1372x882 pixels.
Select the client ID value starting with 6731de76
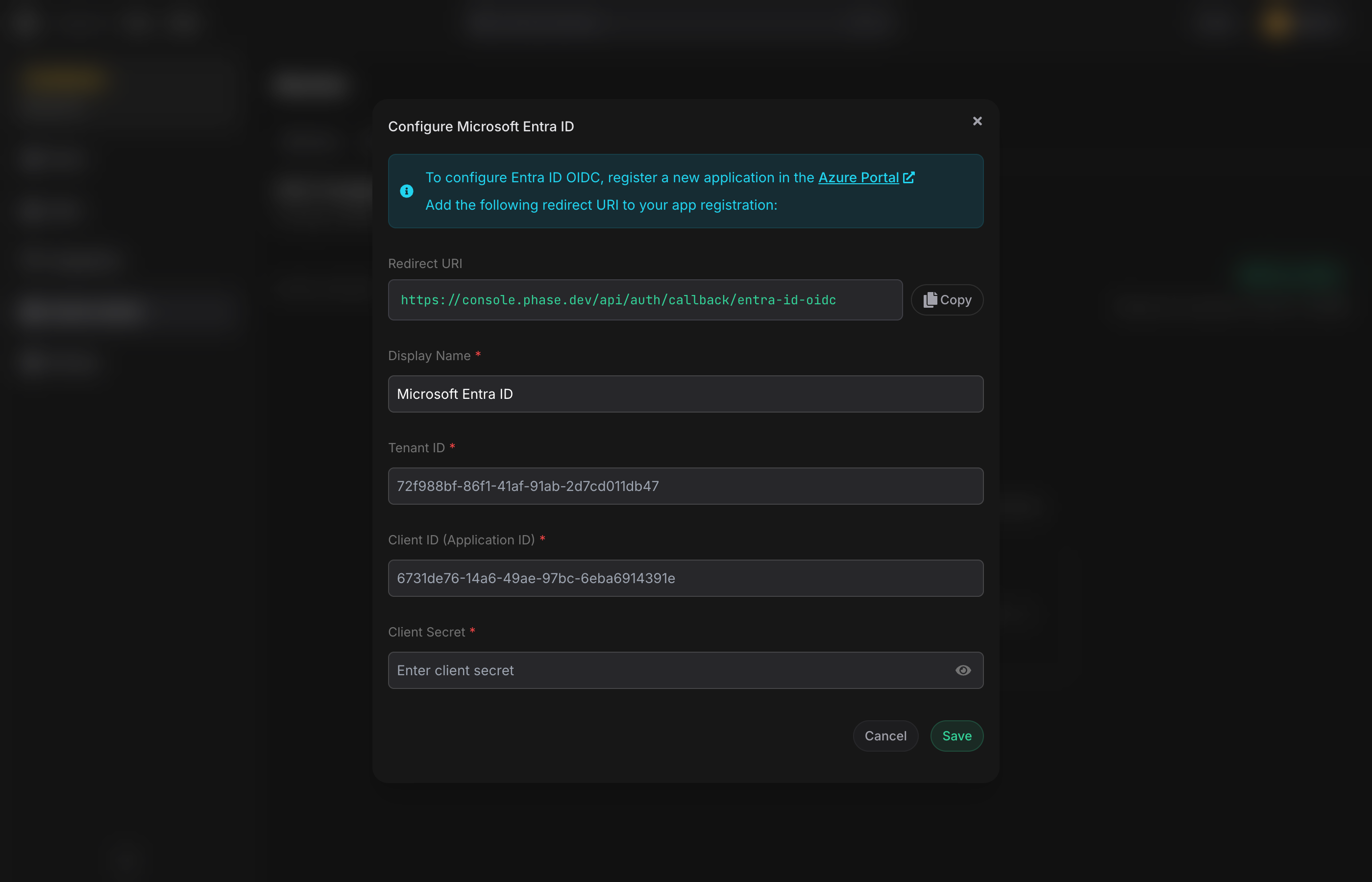point(537,578)
